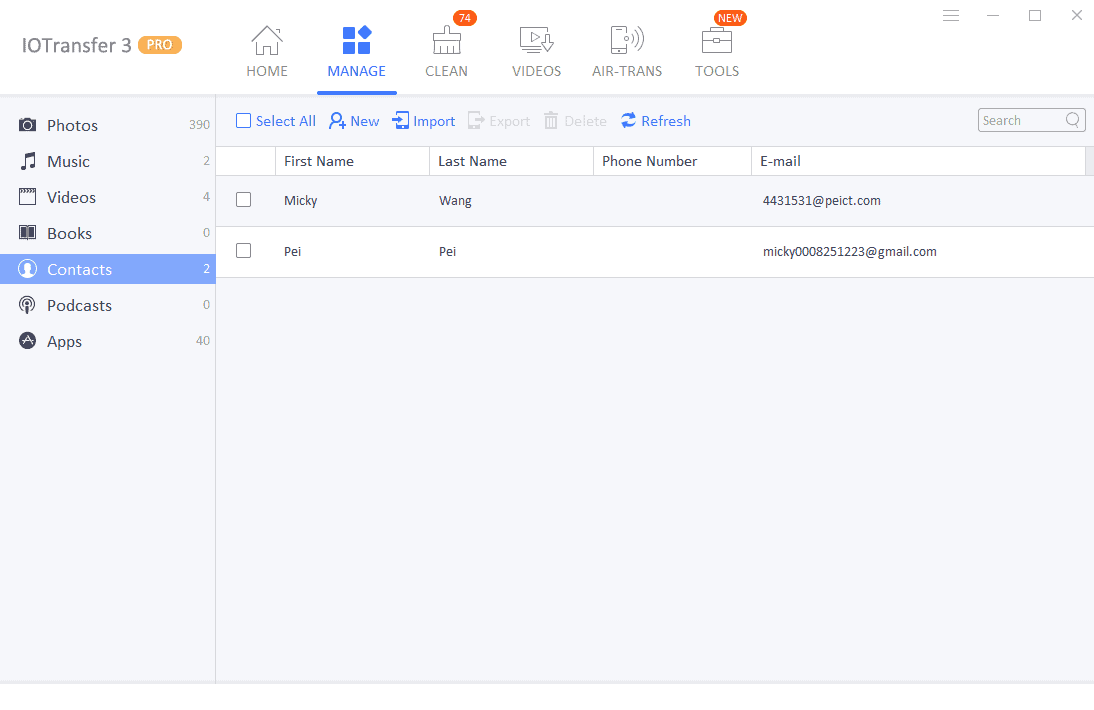Tick the checkbox for contact Pei
Viewport: 1094px width, 710px height.
pyautogui.click(x=243, y=250)
